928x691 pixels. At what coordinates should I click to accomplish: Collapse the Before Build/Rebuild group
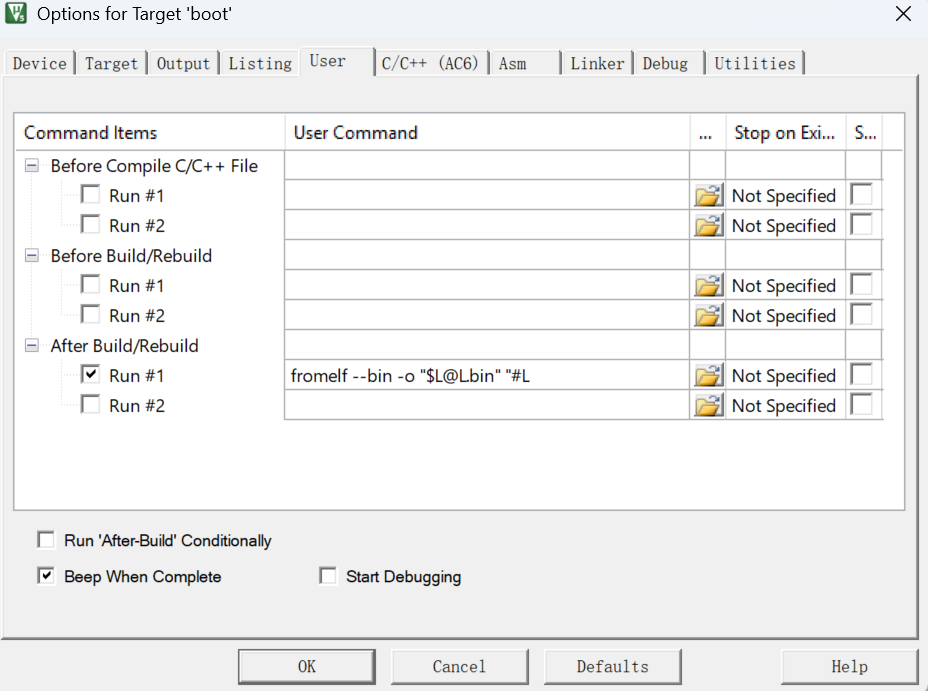click(33, 256)
